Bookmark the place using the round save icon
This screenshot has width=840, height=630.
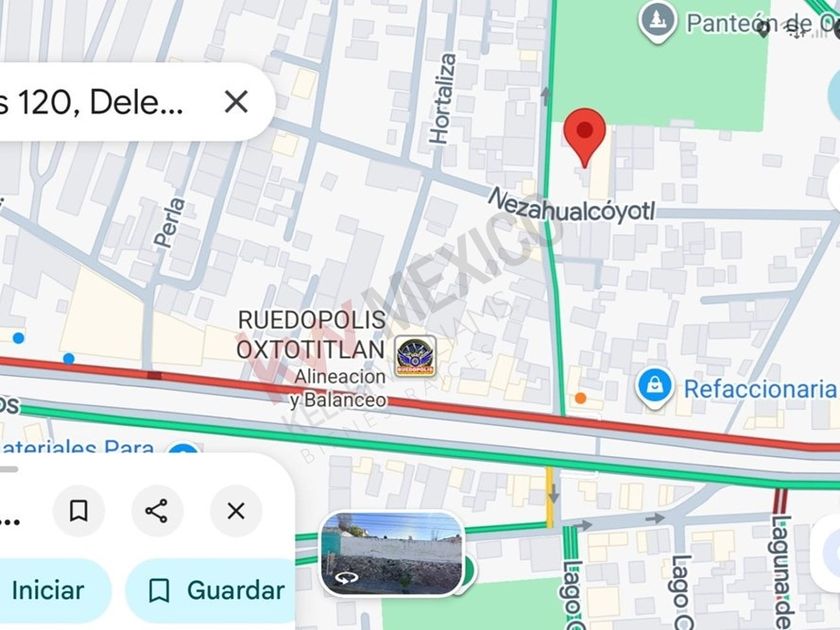tap(79, 511)
